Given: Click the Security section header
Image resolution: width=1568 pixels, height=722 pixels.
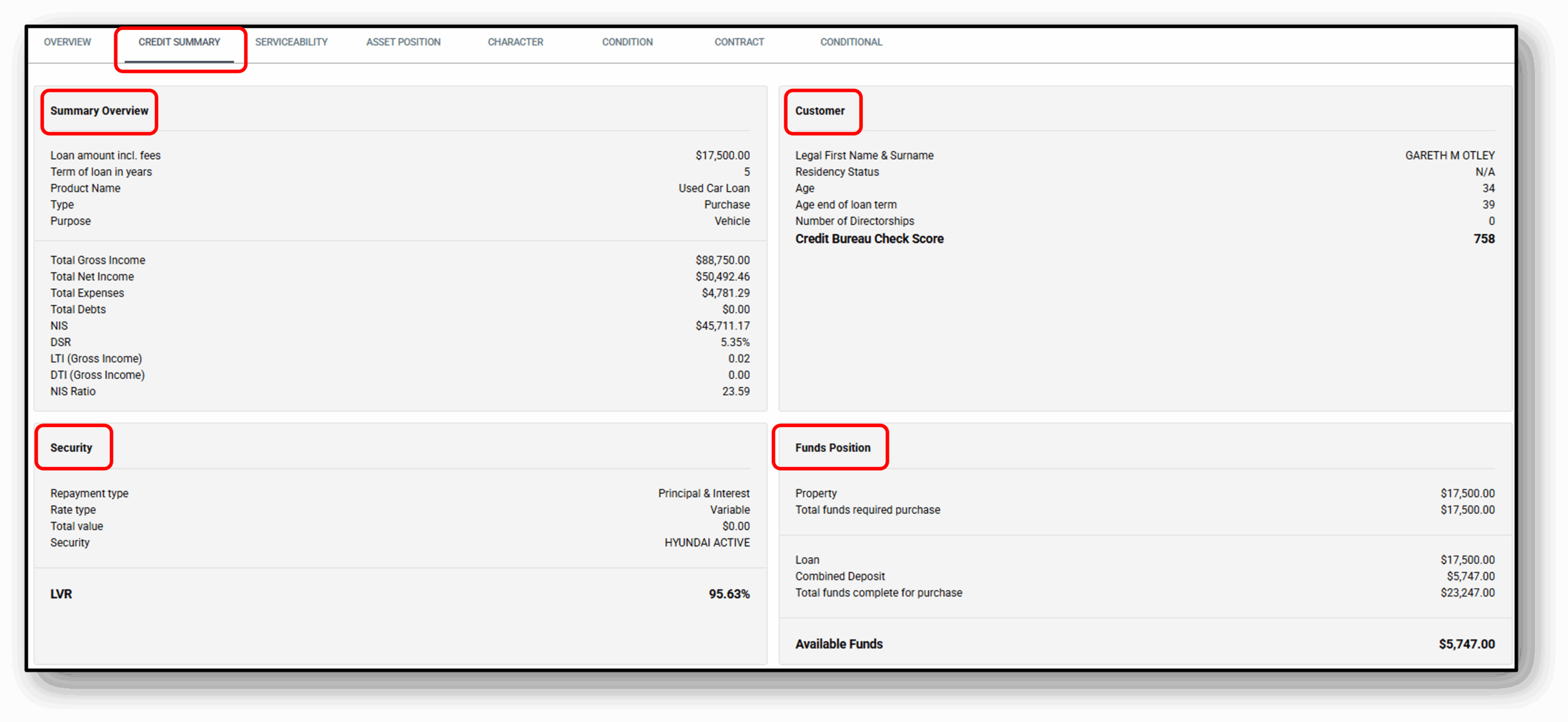Looking at the screenshot, I should [x=72, y=447].
